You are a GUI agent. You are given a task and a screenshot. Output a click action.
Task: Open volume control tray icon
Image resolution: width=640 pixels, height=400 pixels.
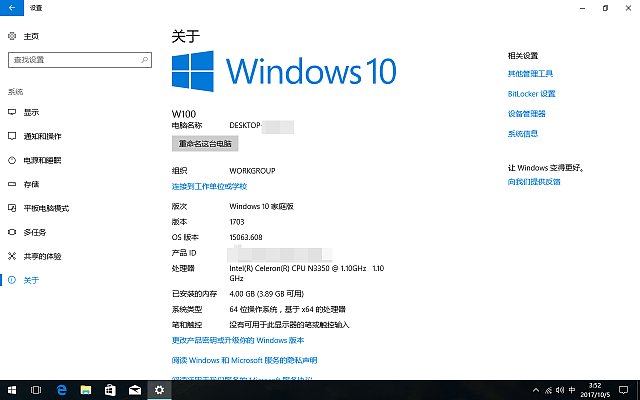coord(560,390)
